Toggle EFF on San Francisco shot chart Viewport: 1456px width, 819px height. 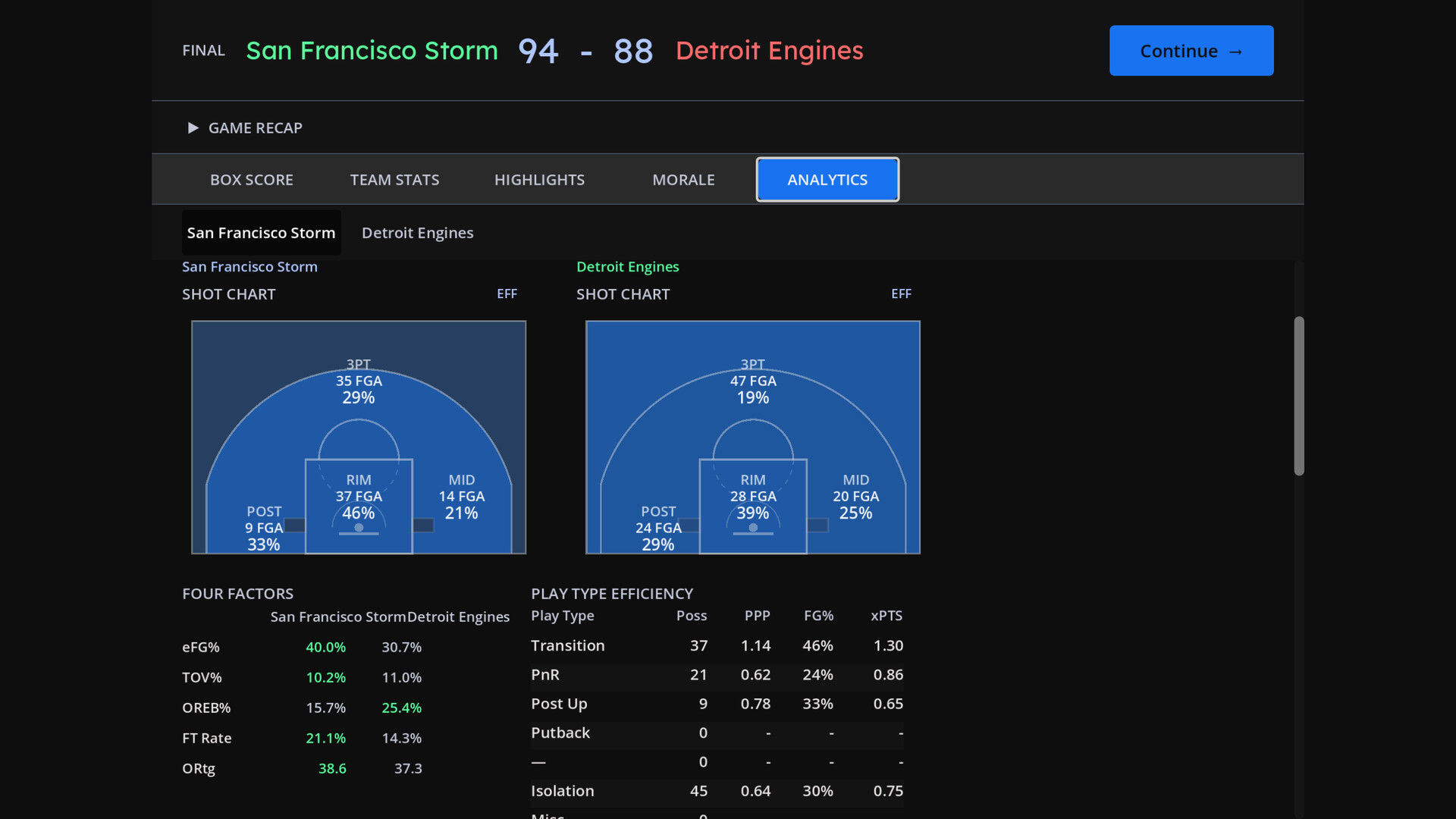(507, 294)
